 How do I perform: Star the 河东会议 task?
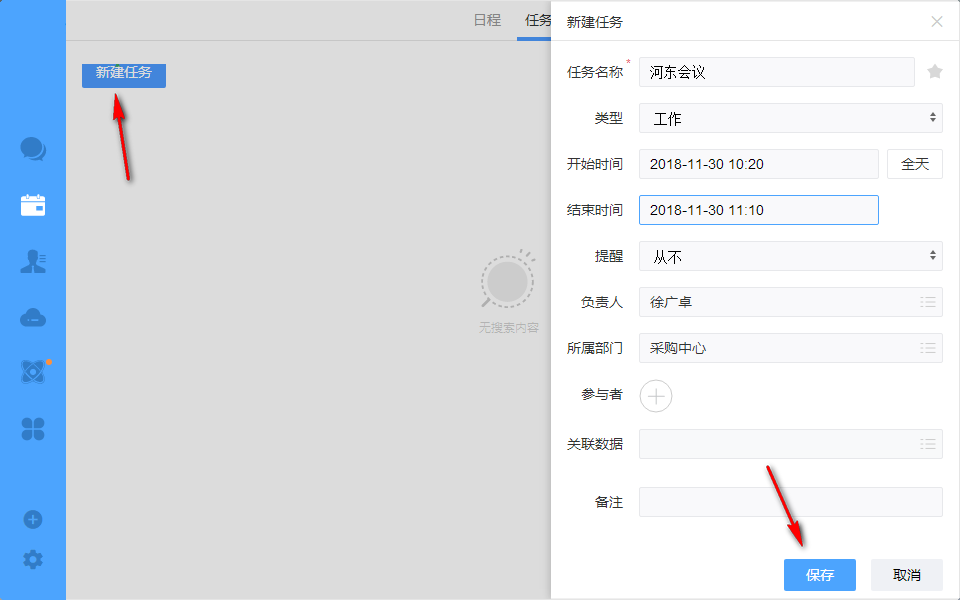point(934,71)
